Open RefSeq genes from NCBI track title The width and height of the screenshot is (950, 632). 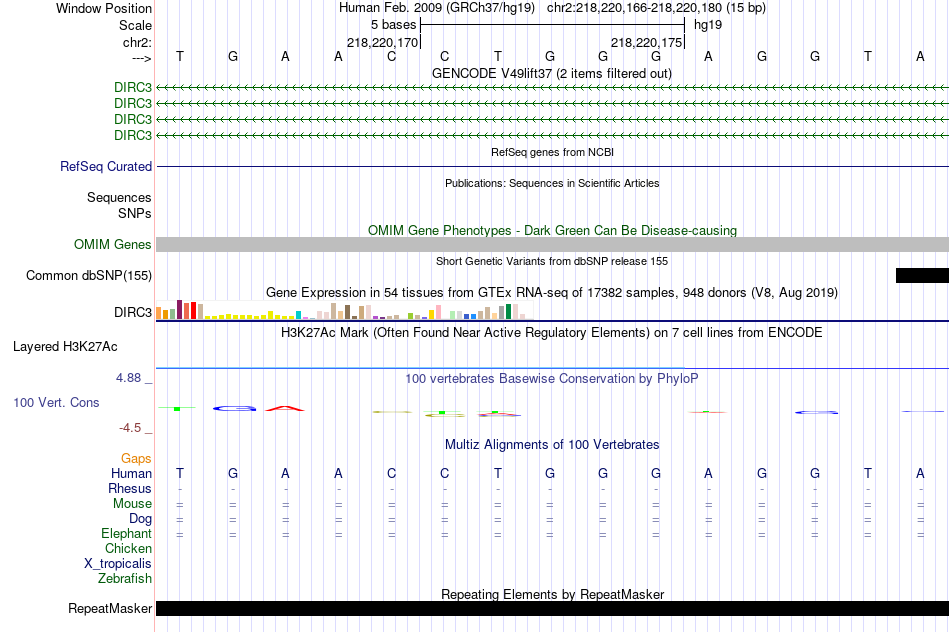click(552, 152)
